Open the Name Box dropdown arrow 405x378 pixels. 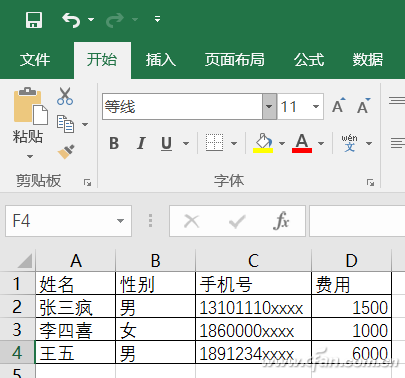120,221
